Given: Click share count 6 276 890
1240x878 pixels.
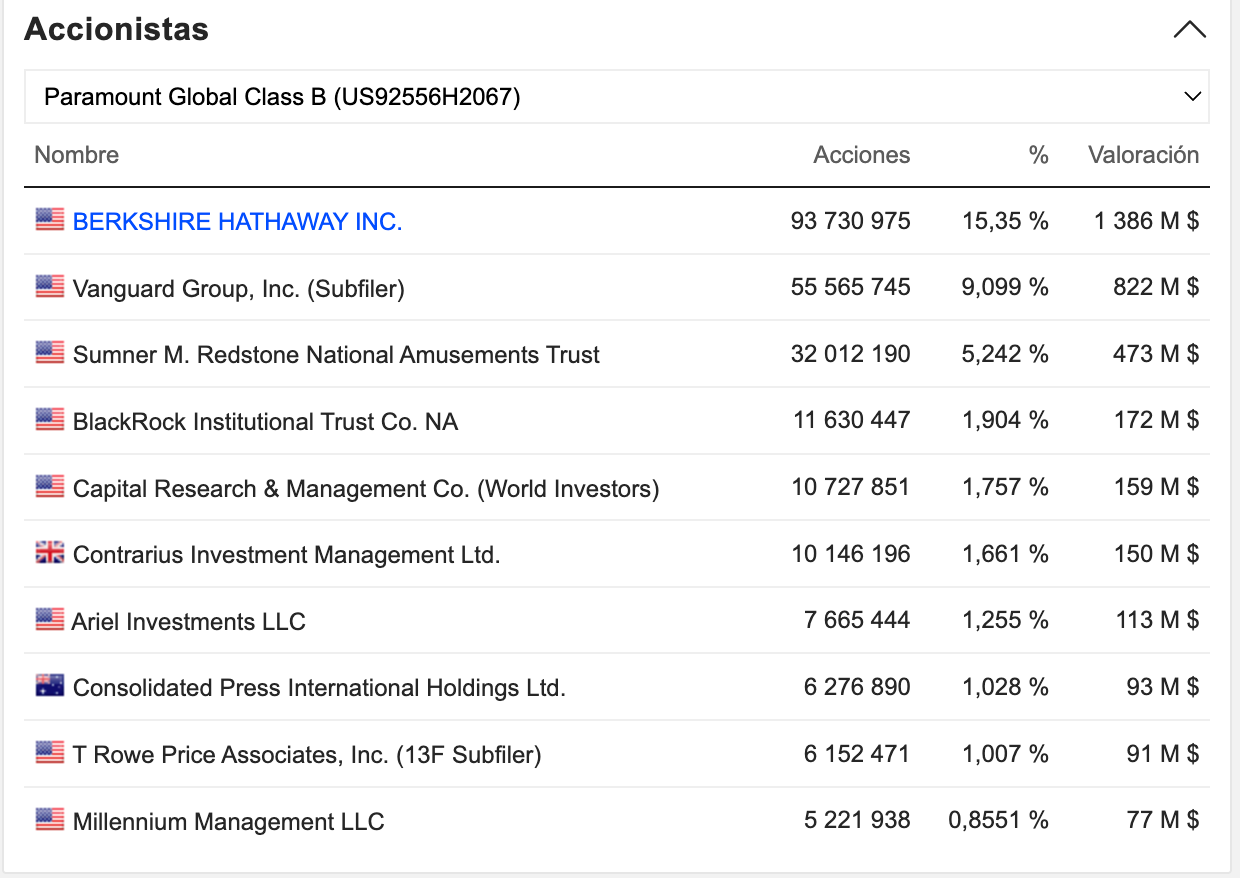Looking at the screenshot, I should point(857,687).
